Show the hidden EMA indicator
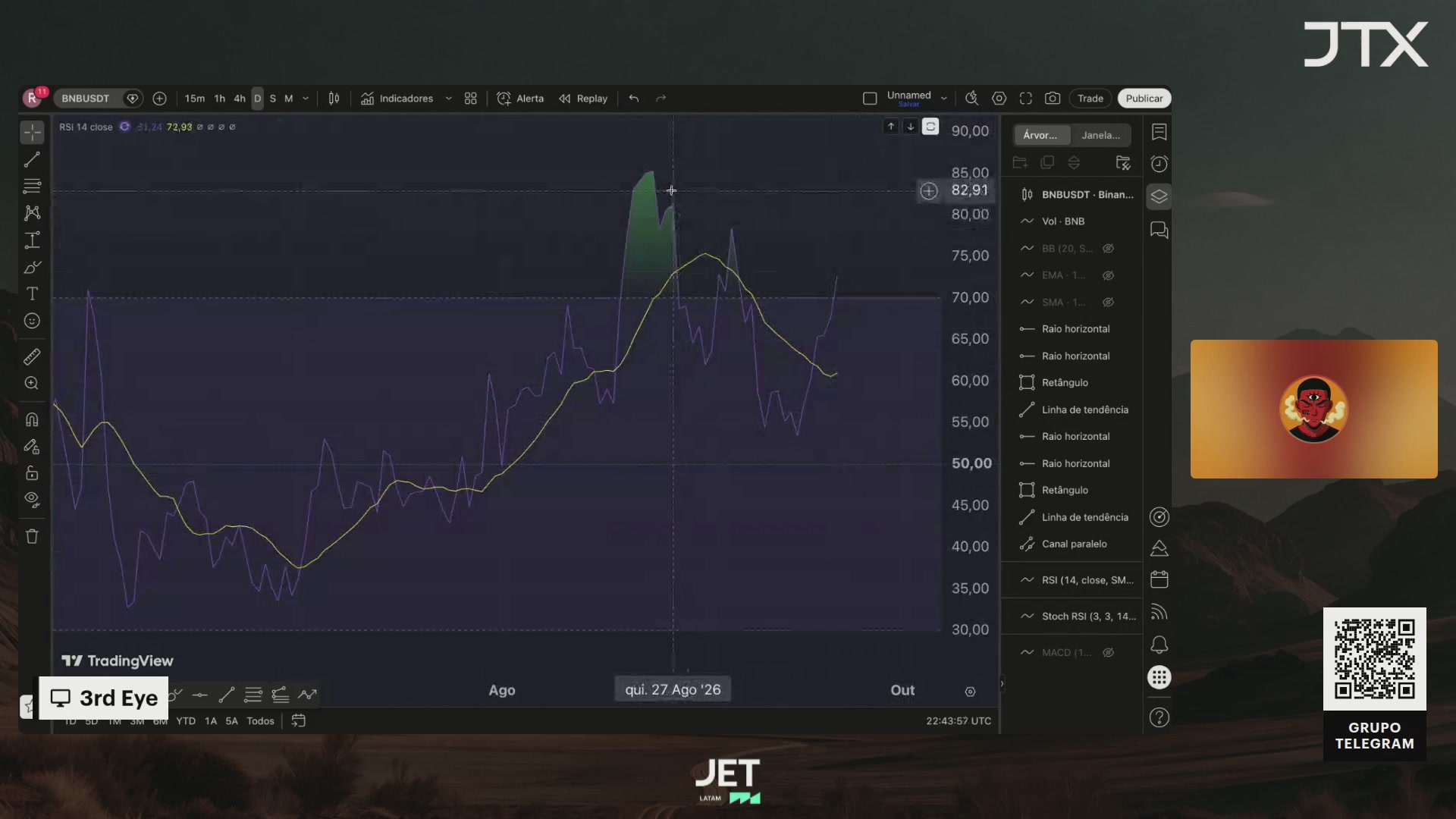The image size is (1456, 819). [x=1108, y=275]
